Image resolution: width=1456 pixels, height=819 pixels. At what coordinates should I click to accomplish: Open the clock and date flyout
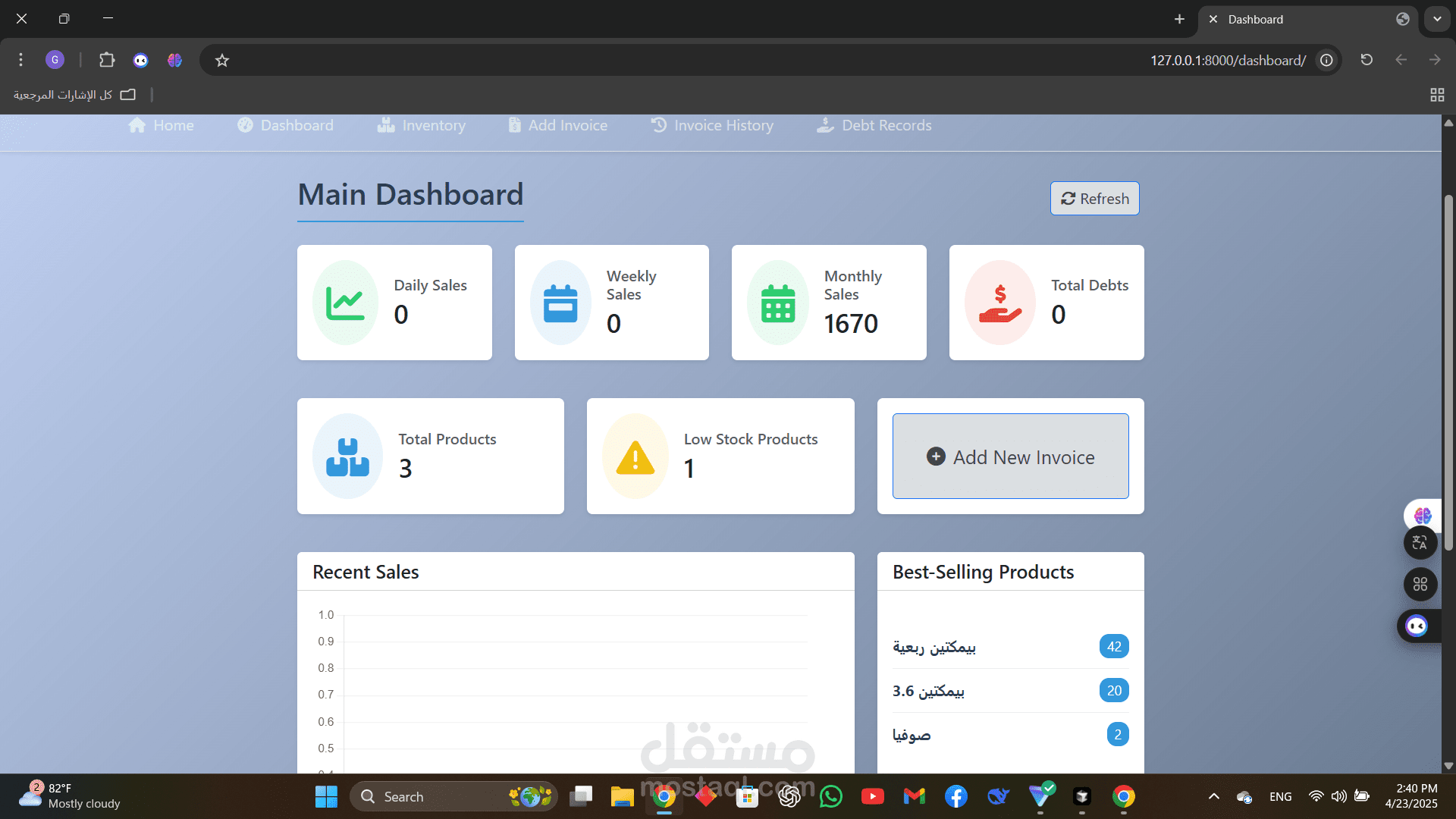point(1410,795)
